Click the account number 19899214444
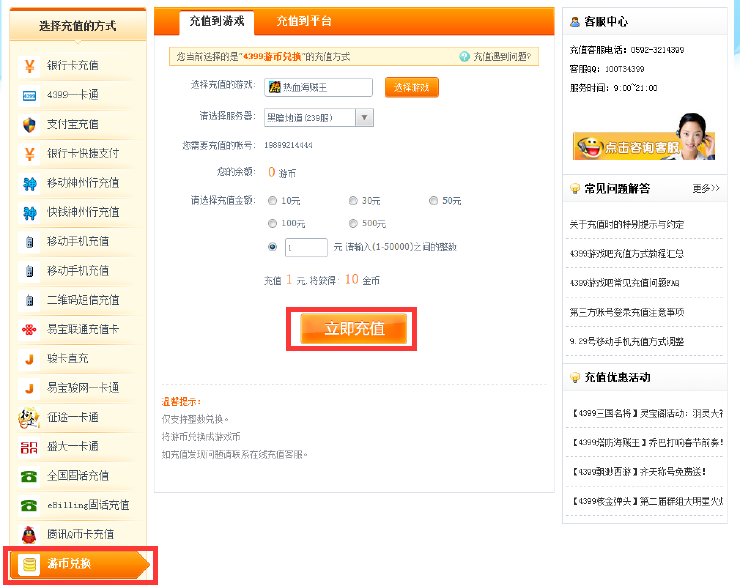Image resolution: width=740 pixels, height=586 pixels. 288,145
